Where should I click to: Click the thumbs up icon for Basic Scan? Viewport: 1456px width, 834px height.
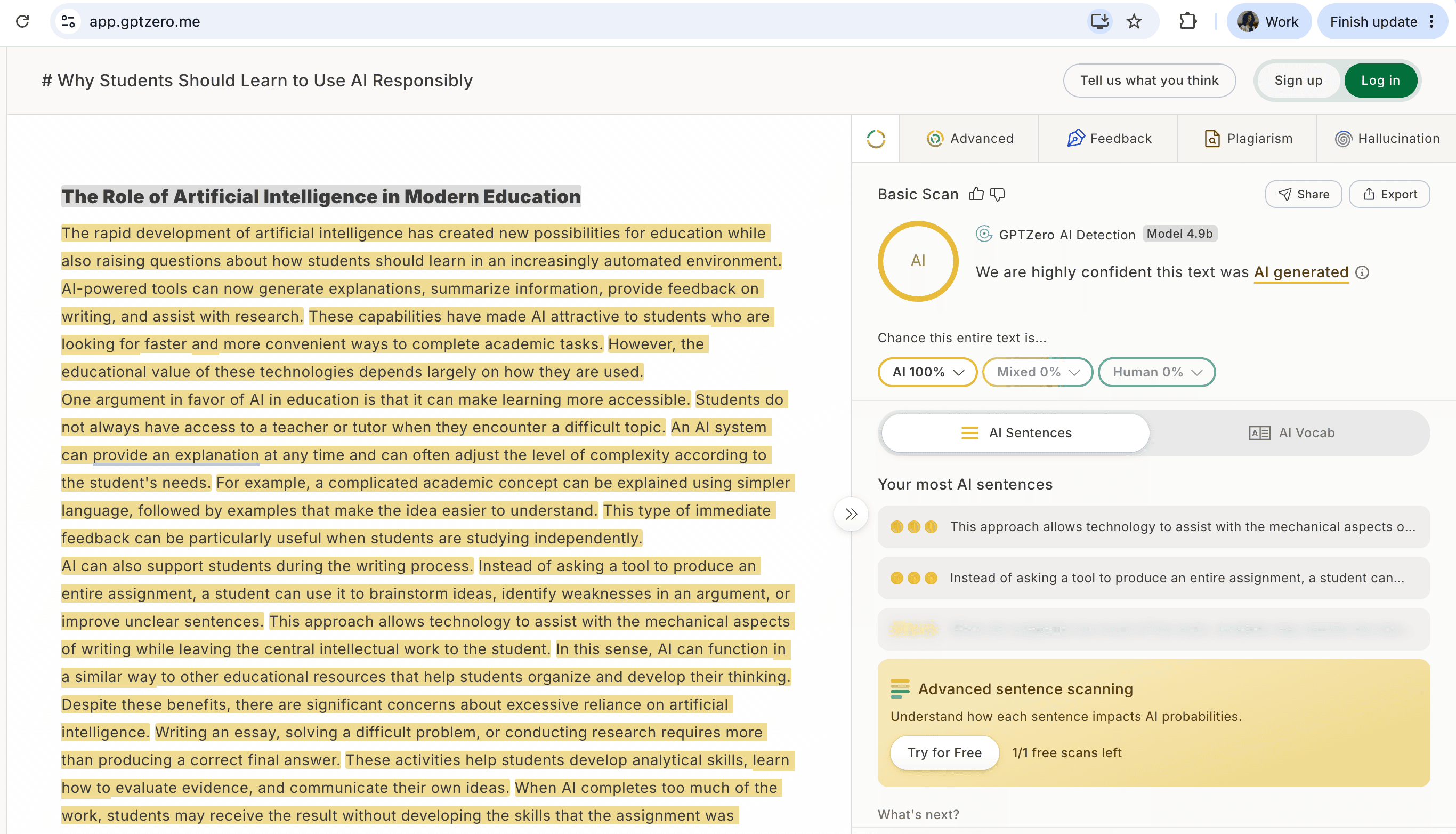pyautogui.click(x=976, y=194)
